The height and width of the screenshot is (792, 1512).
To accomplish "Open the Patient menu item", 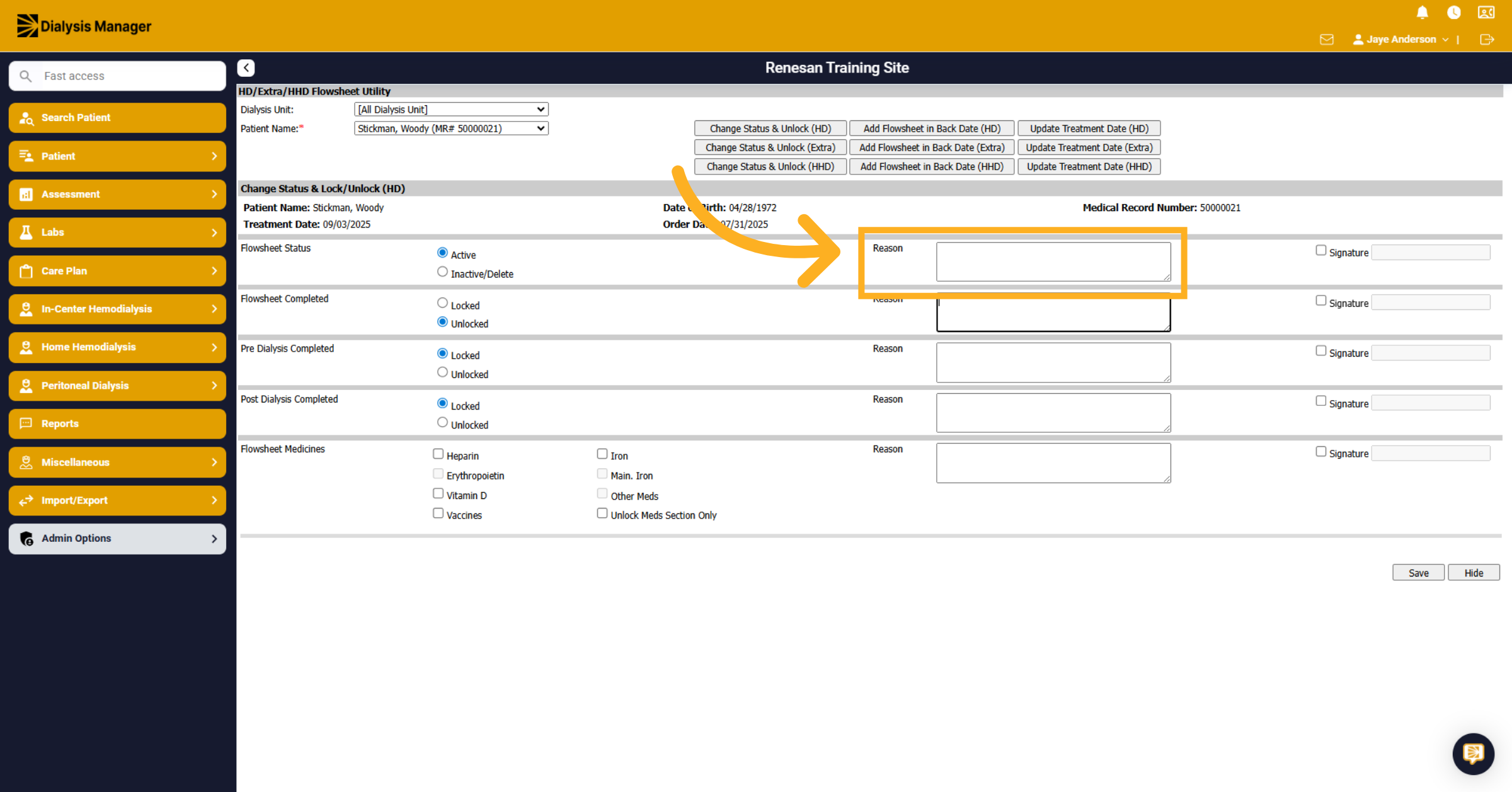I will [117, 156].
